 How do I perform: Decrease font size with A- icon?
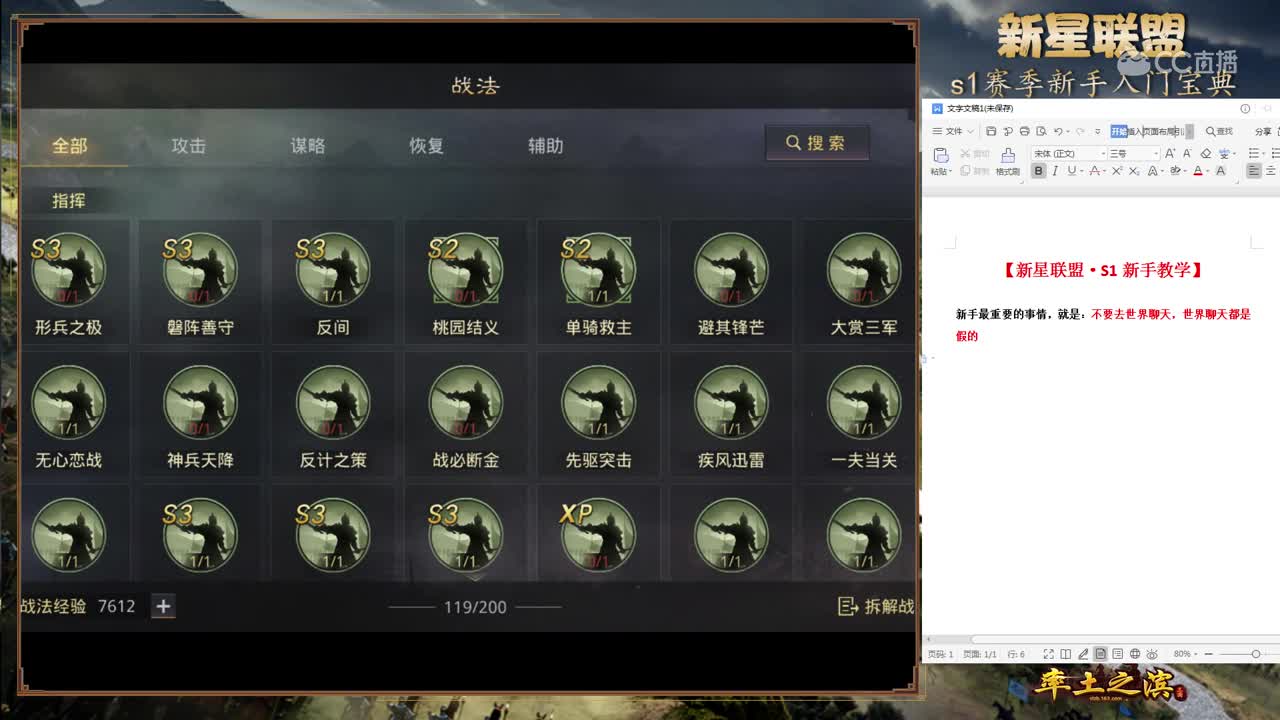point(1187,153)
